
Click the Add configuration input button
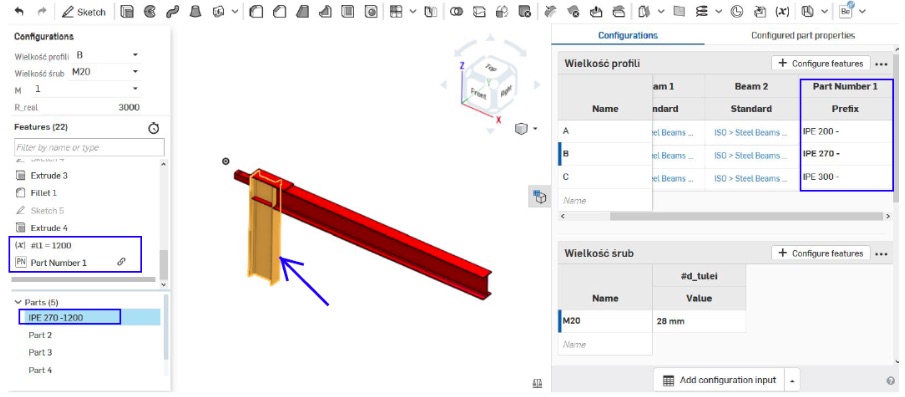pyautogui.click(x=719, y=380)
